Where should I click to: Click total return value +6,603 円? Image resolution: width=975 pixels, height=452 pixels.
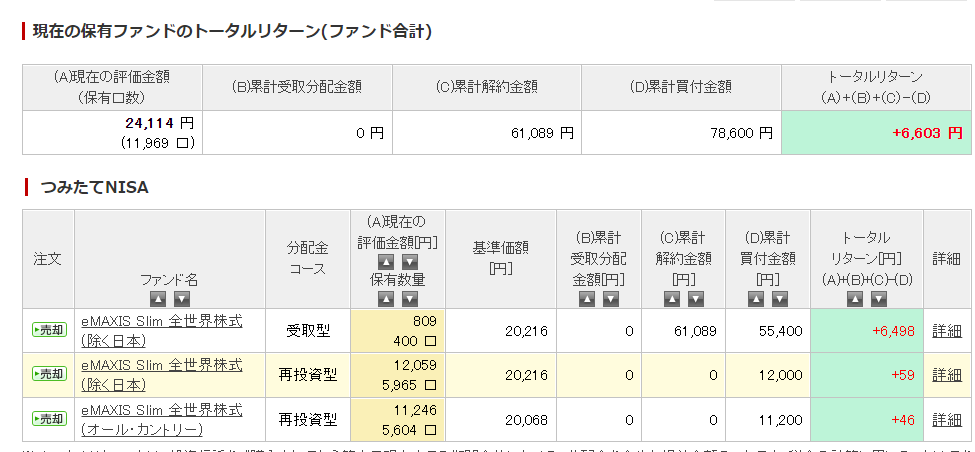click(x=927, y=132)
